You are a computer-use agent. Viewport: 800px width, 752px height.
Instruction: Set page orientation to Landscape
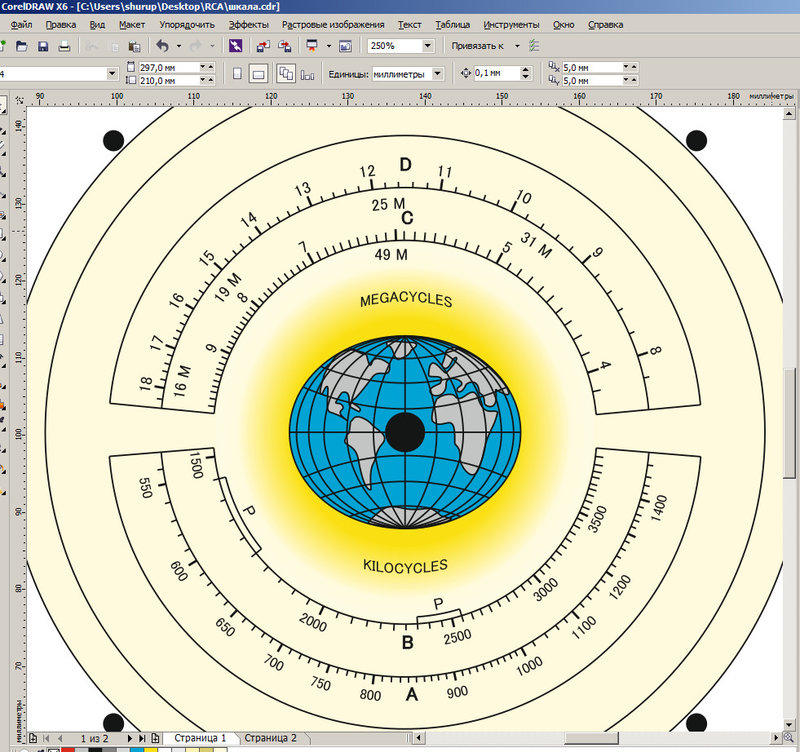[258, 74]
